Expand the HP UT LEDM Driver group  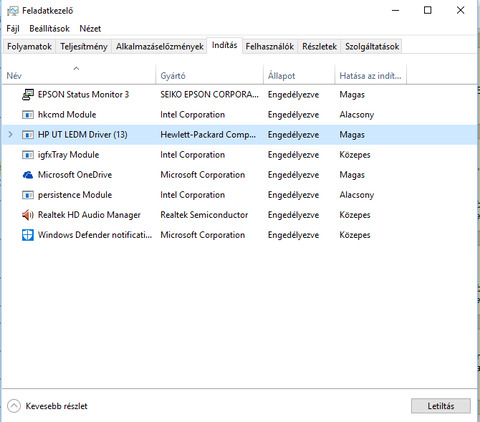point(11,135)
